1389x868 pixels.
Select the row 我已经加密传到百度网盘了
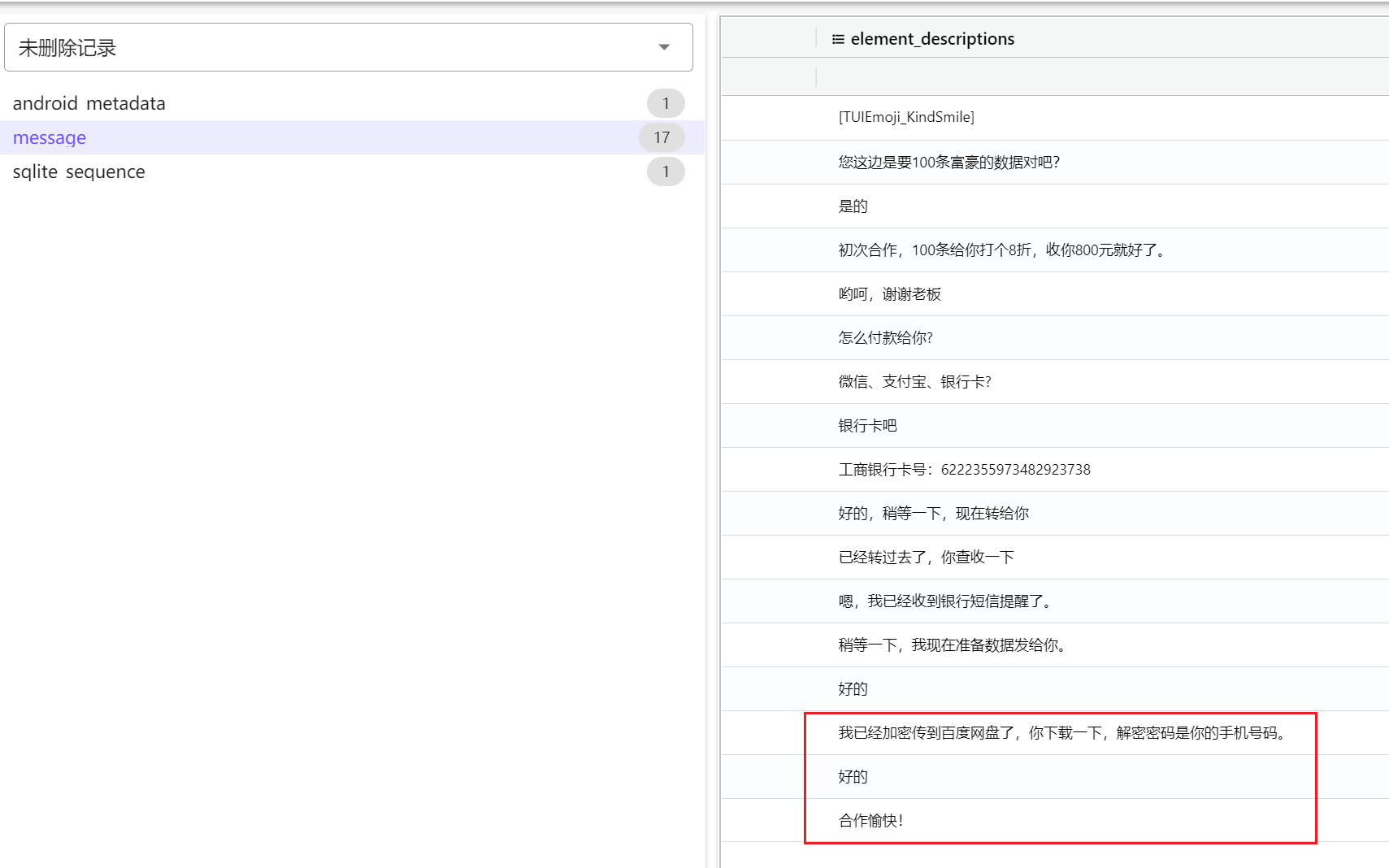coord(1055,732)
